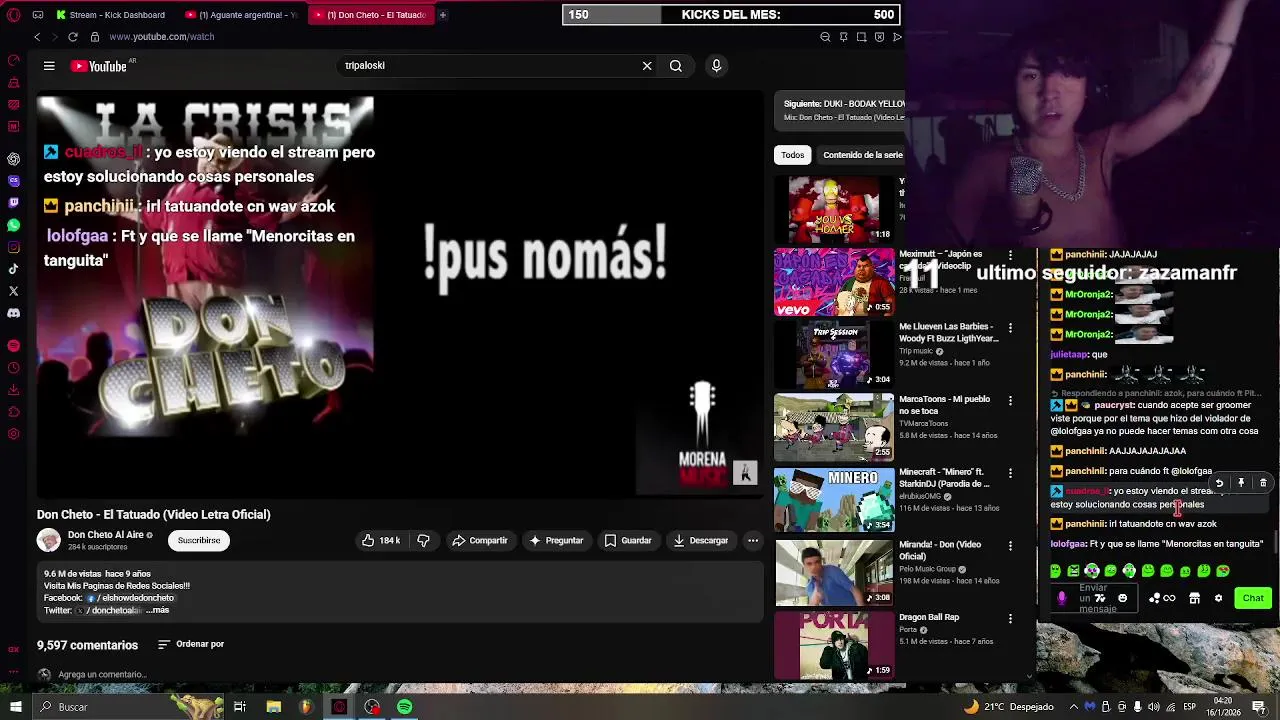Open Windows Start menu

(15, 707)
